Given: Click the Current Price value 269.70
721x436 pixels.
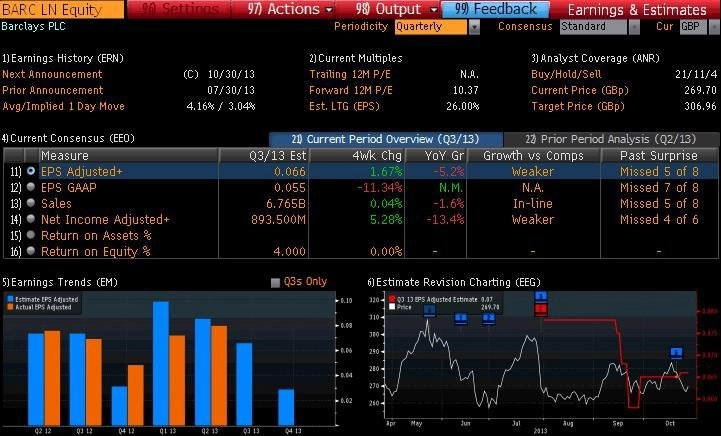Looking at the screenshot, I should click(x=700, y=90).
